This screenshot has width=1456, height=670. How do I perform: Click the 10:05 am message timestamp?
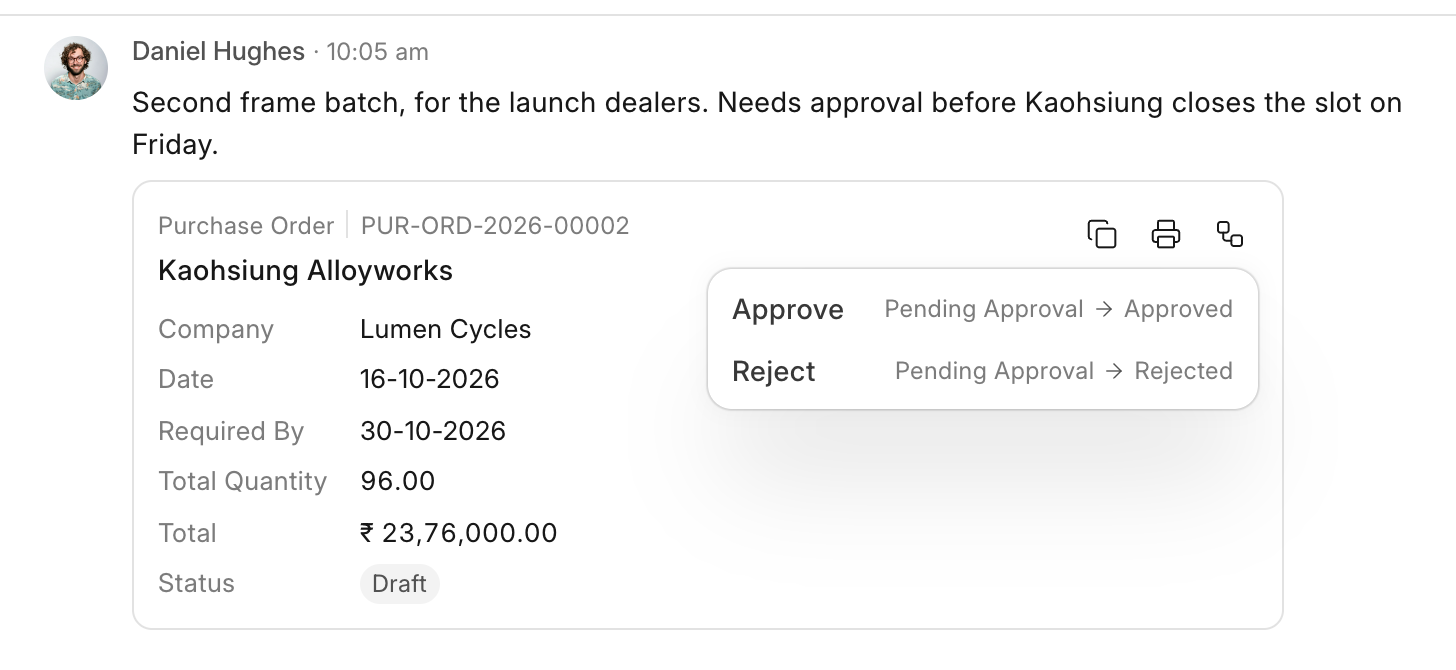point(377,51)
